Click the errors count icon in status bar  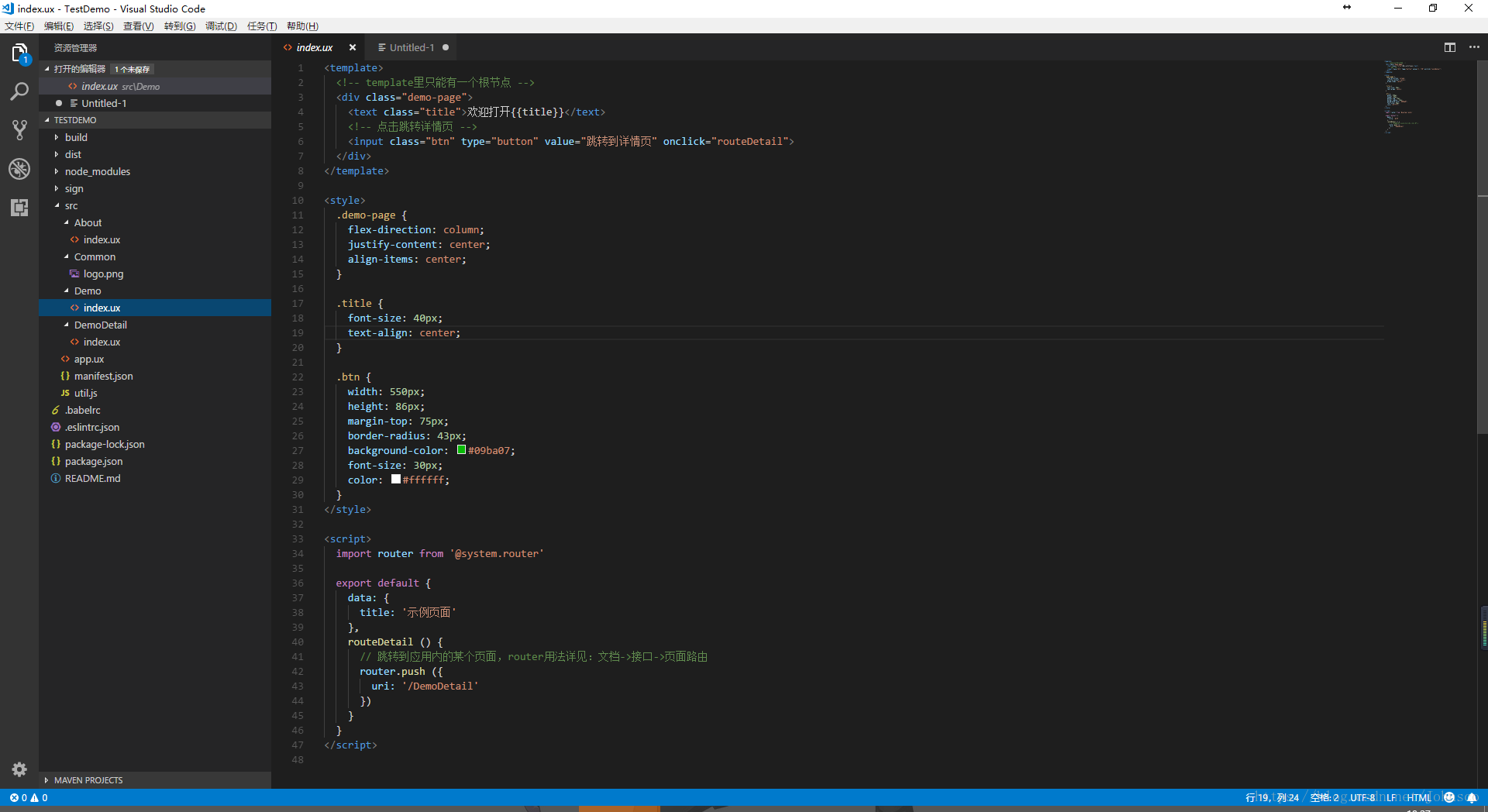tap(14, 797)
